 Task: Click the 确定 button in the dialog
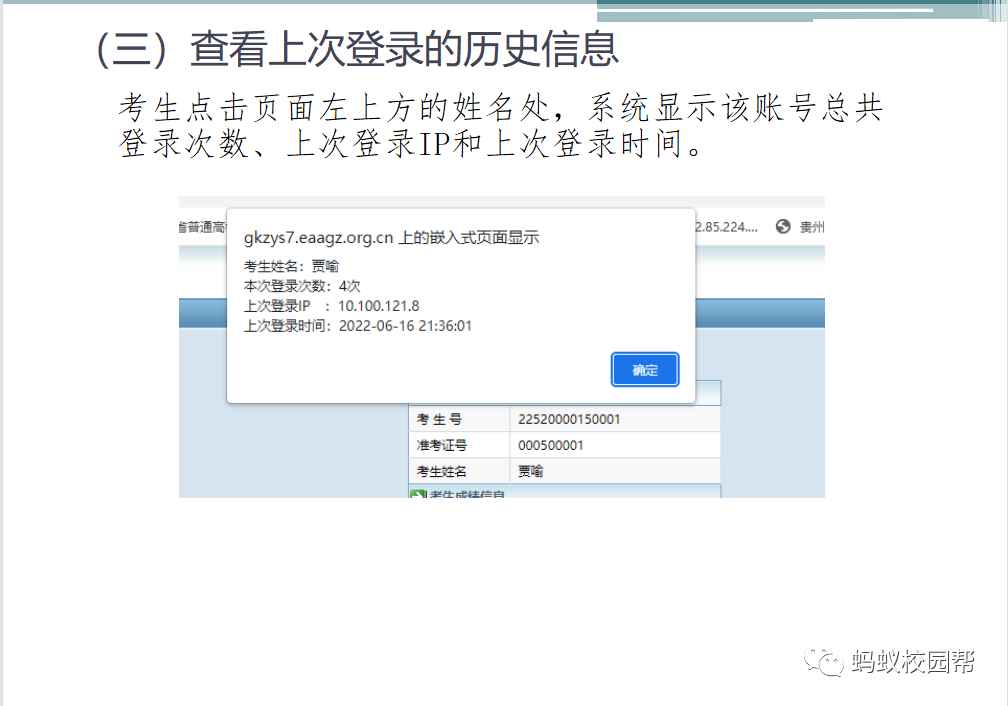coord(645,370)
